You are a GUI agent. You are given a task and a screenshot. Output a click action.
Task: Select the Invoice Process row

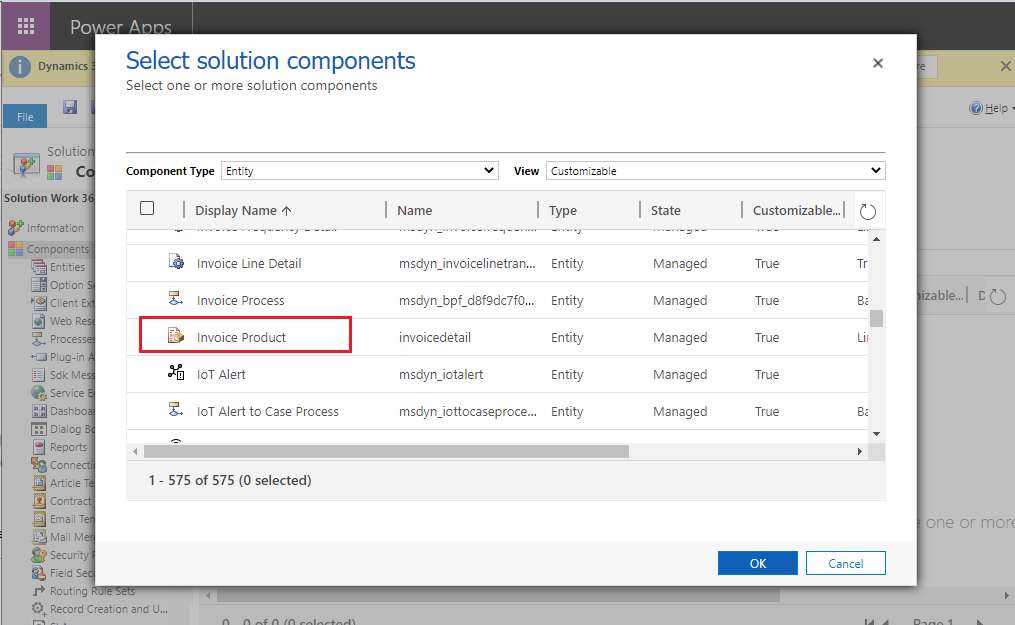click(497, 300)
